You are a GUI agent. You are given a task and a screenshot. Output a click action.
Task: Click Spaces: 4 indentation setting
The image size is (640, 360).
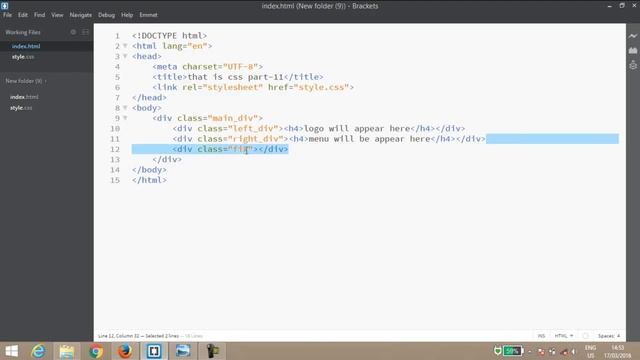(x=609, y=336)
